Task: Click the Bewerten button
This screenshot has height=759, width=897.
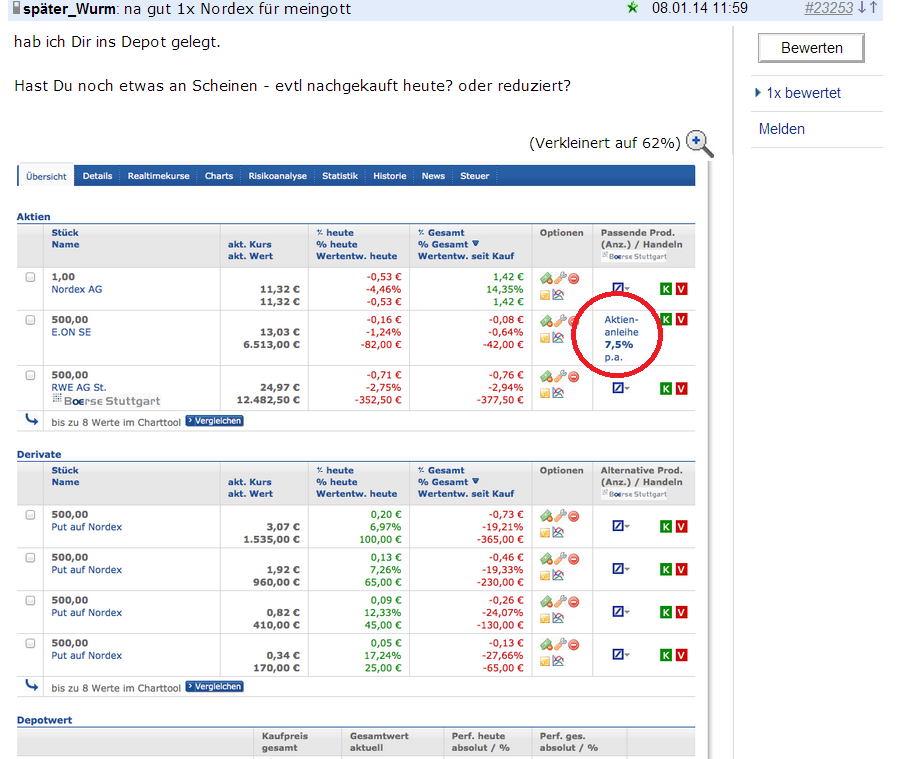Action: 810,47
